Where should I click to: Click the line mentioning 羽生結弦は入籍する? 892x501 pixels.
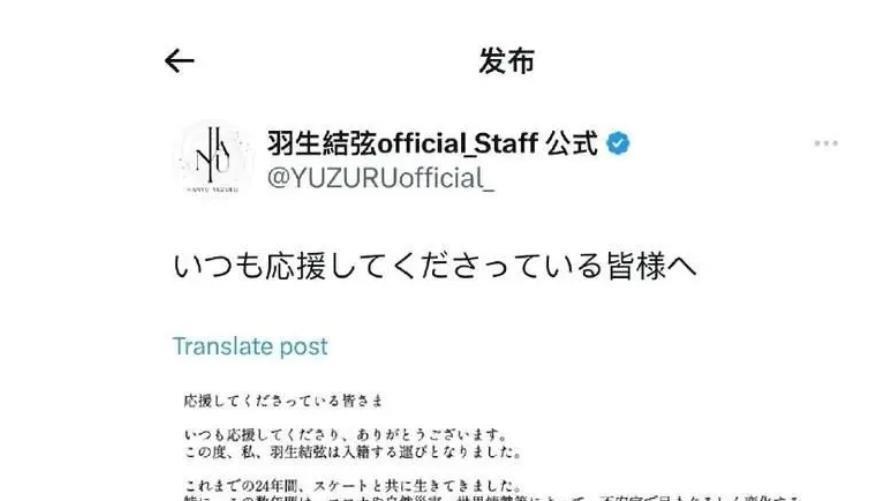(353, 453)
